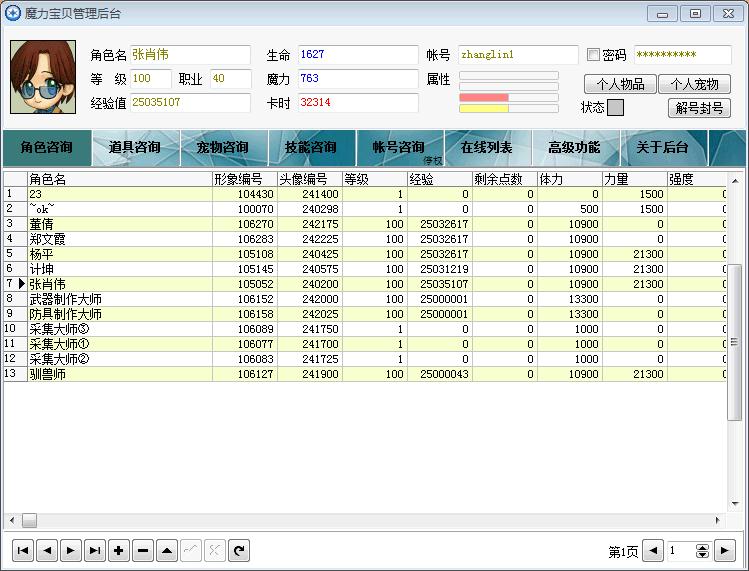Click the 个人物品 button
The height and width of the screenshot is (571, 749).
[x=620, y=85]
